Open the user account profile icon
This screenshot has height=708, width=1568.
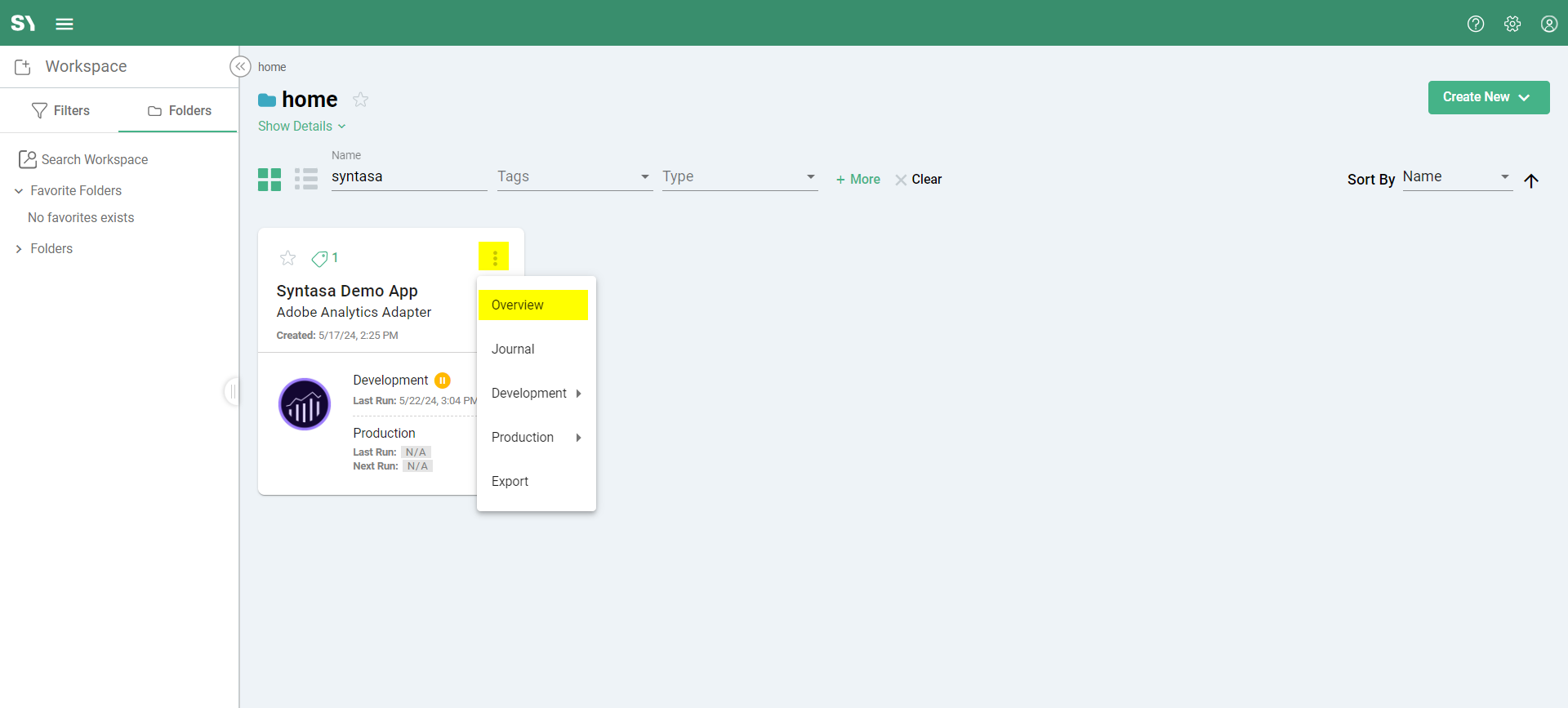tap(1548, 24)
